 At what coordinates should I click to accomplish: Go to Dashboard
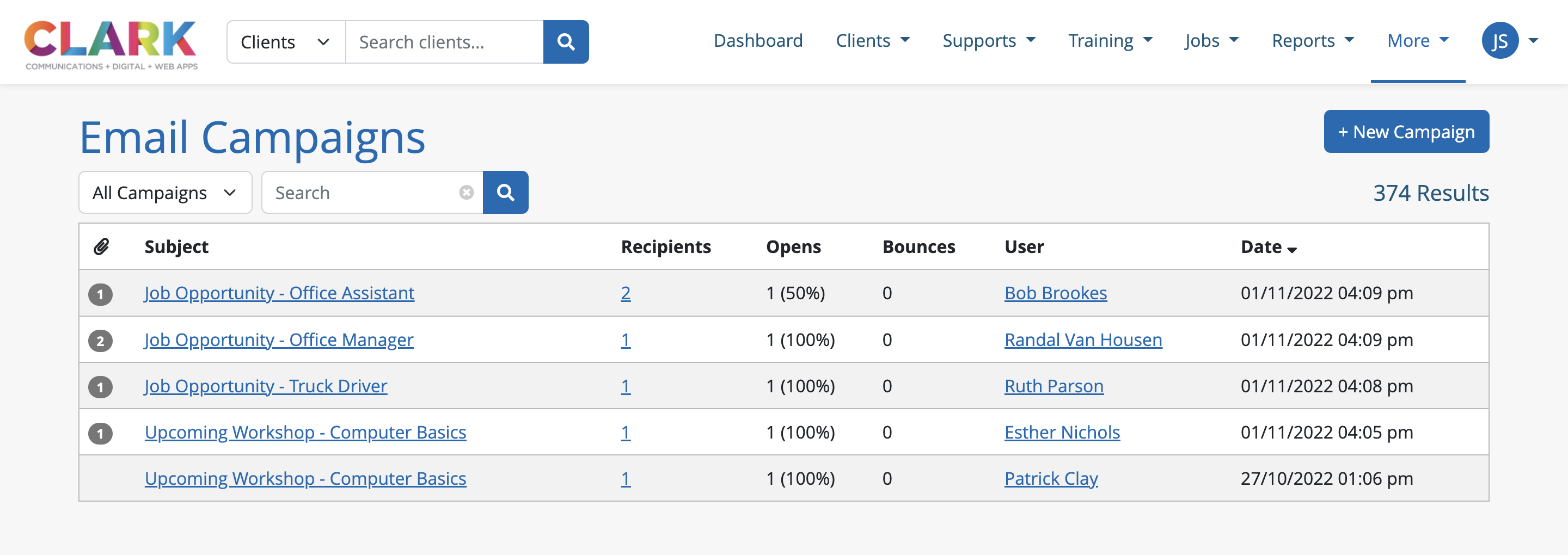[x=758, y=41]
